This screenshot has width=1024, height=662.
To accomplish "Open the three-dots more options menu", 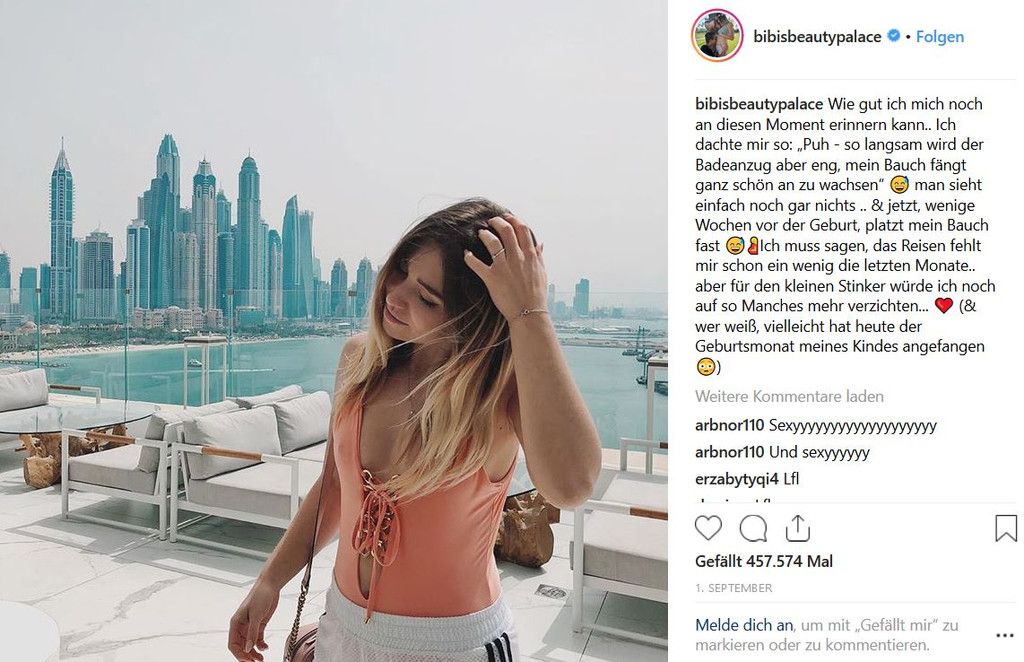I will point(1004,635).
